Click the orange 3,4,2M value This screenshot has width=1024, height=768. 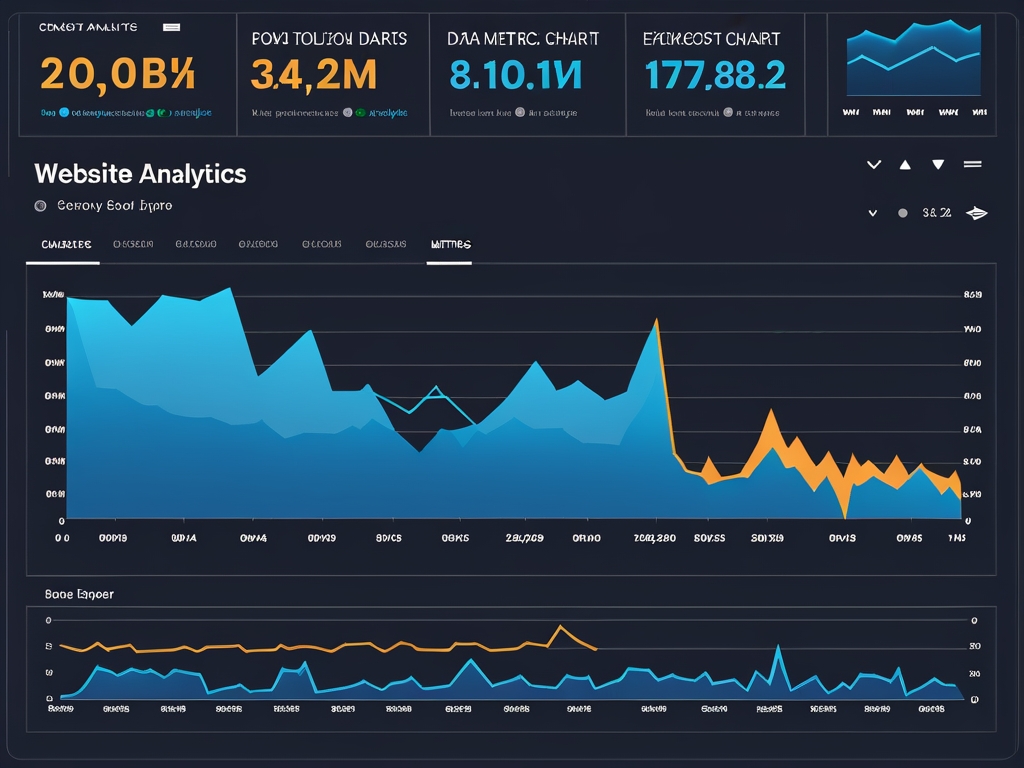(x=314, y=74)
